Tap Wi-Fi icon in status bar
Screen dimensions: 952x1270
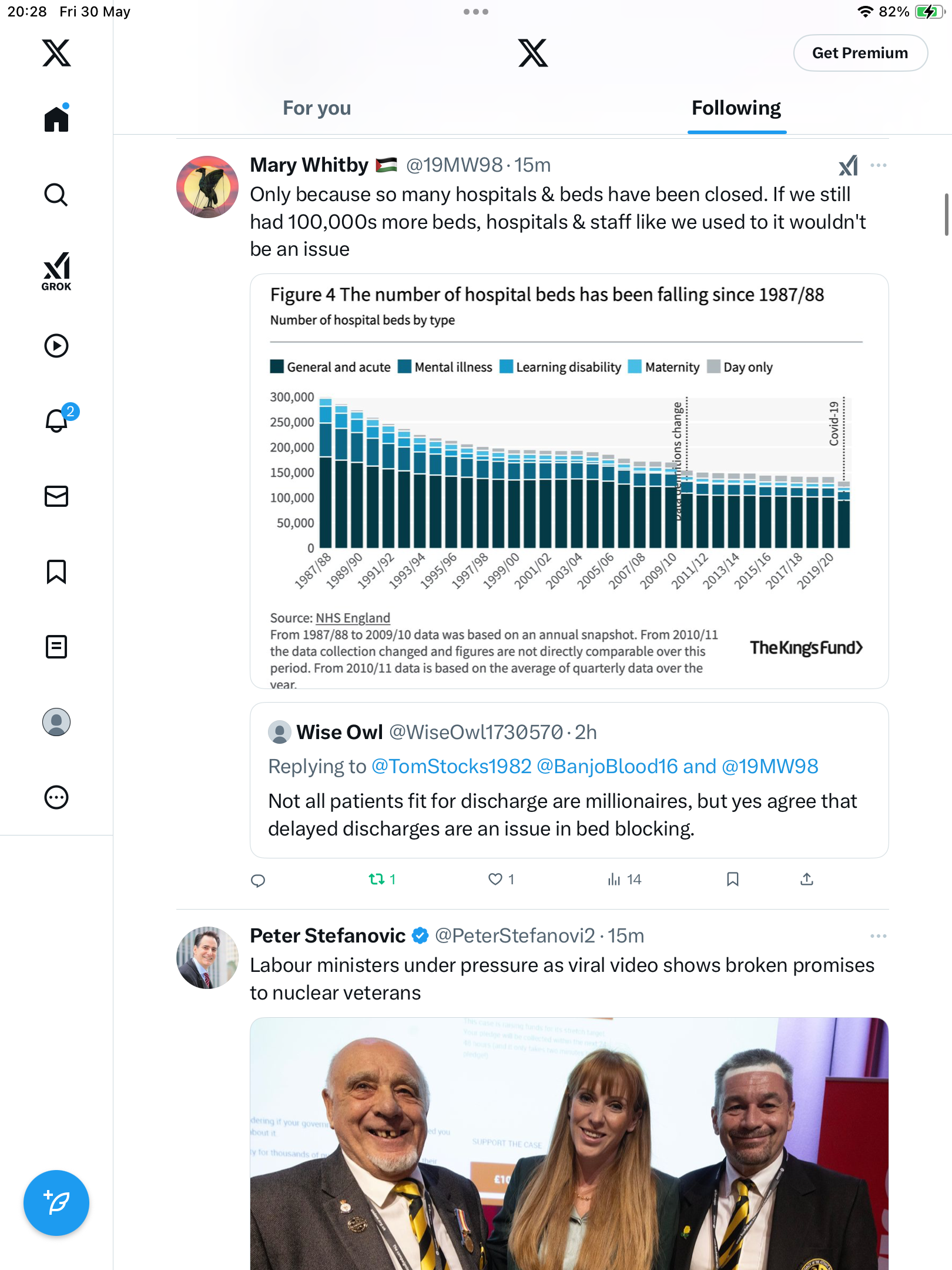click(865, 12)
